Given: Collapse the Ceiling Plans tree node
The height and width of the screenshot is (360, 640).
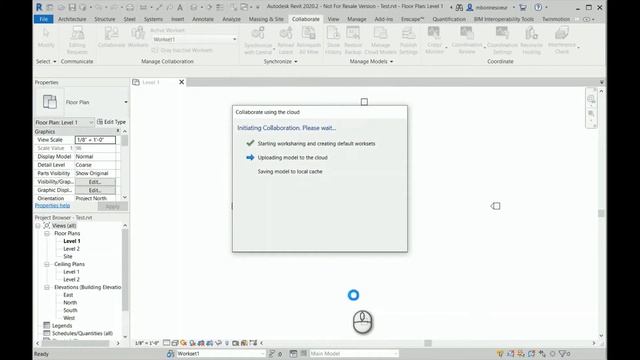Looking at the screenshot, I should (x=47, y=264).
